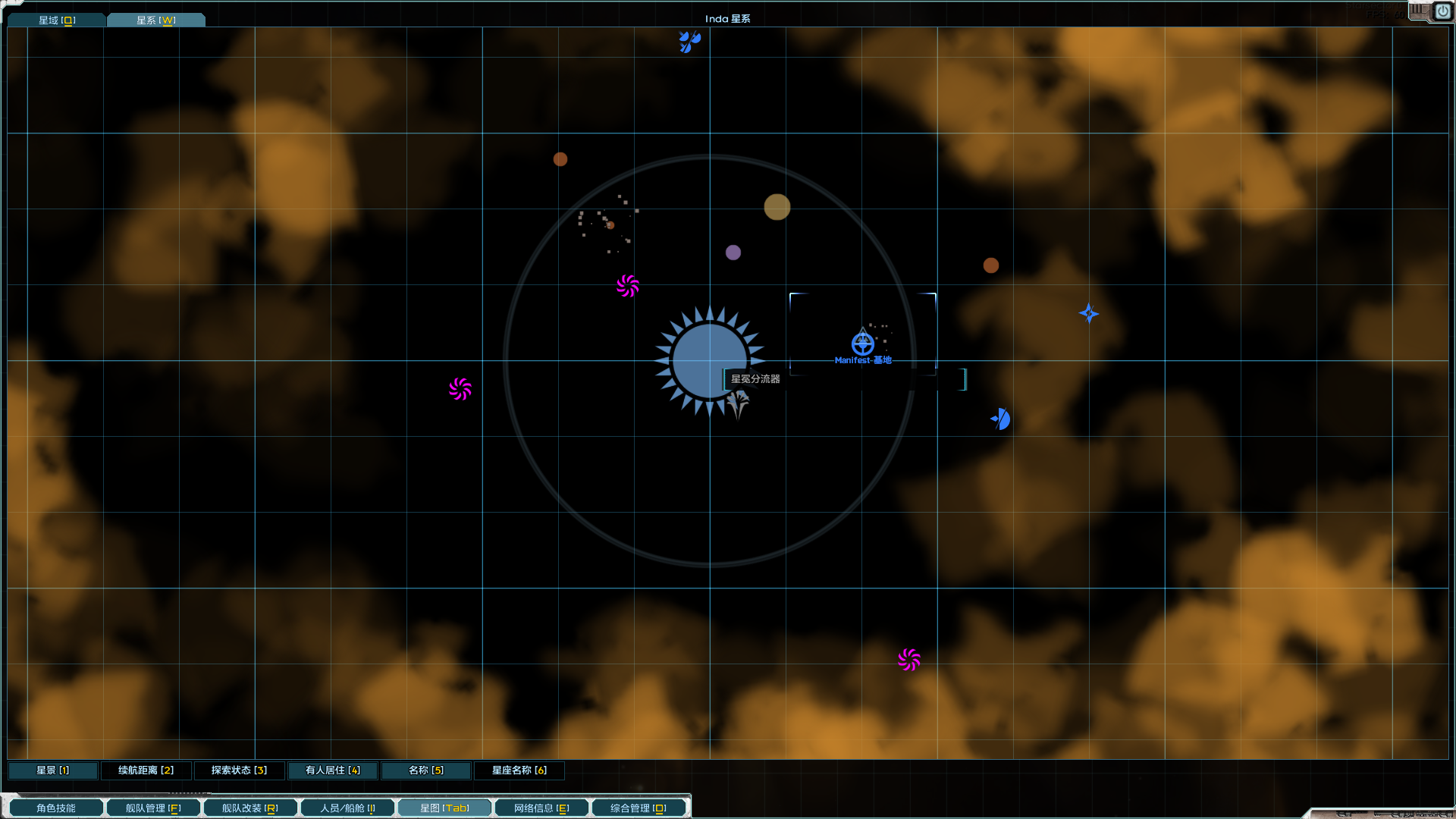The width and height of the screenshot is (1456, 819).
Task: Open the 网络信息 [E] menu
Action: [x=541, y=808]
